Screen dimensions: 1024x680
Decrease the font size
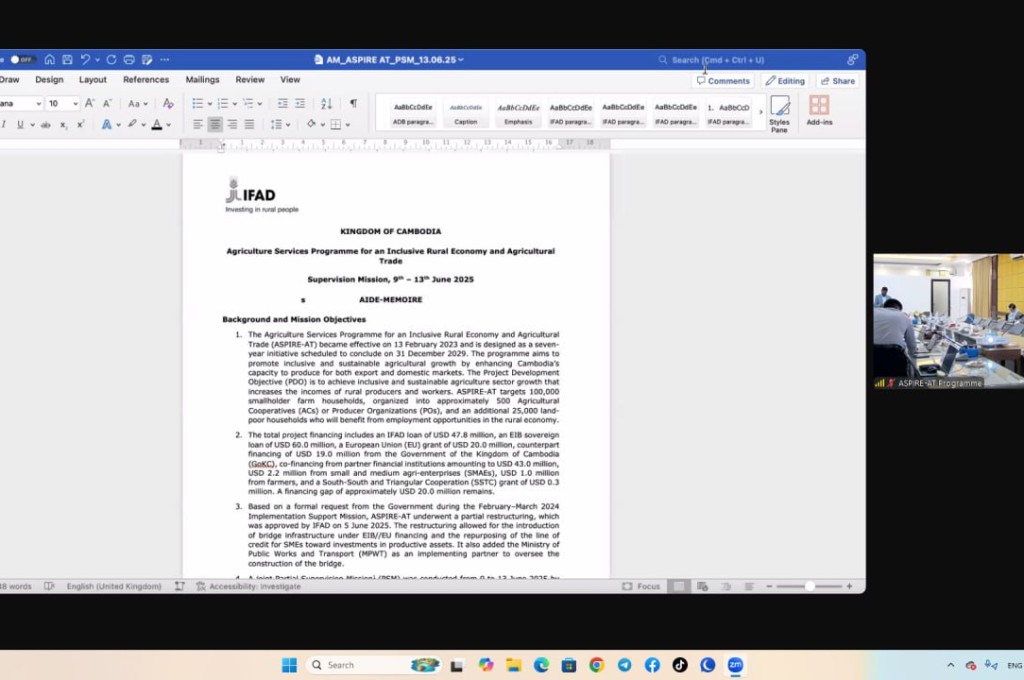click(x=107, y=103)
